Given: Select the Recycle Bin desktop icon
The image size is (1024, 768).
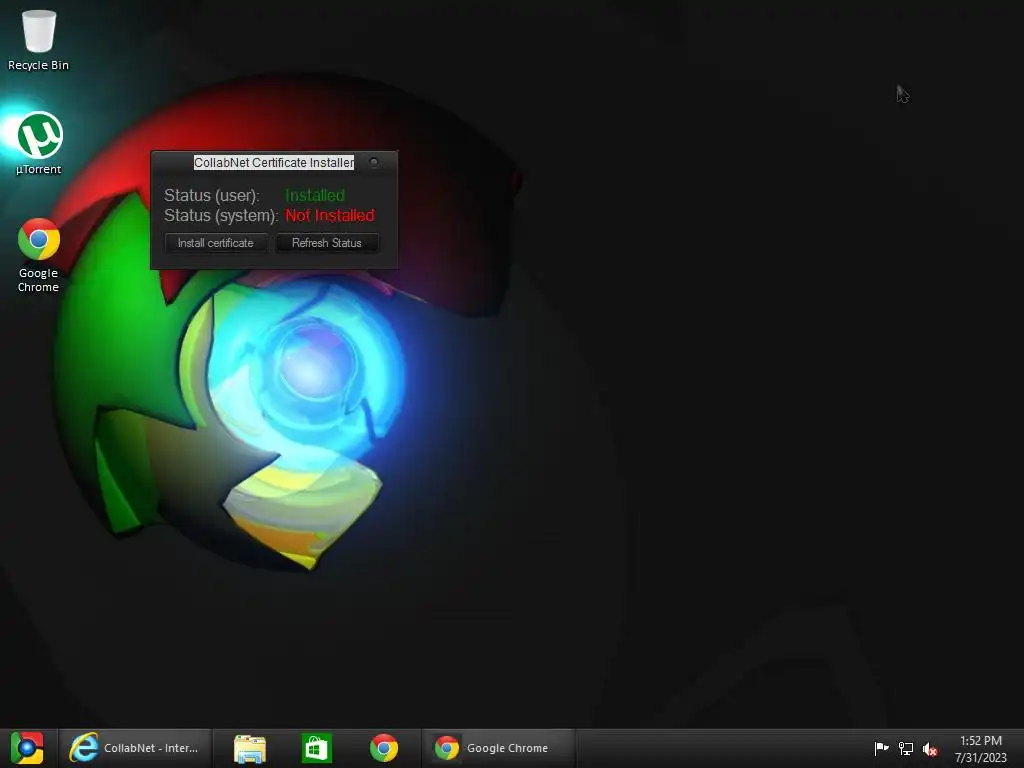Looking at the screenshot, I should point(39,39).
